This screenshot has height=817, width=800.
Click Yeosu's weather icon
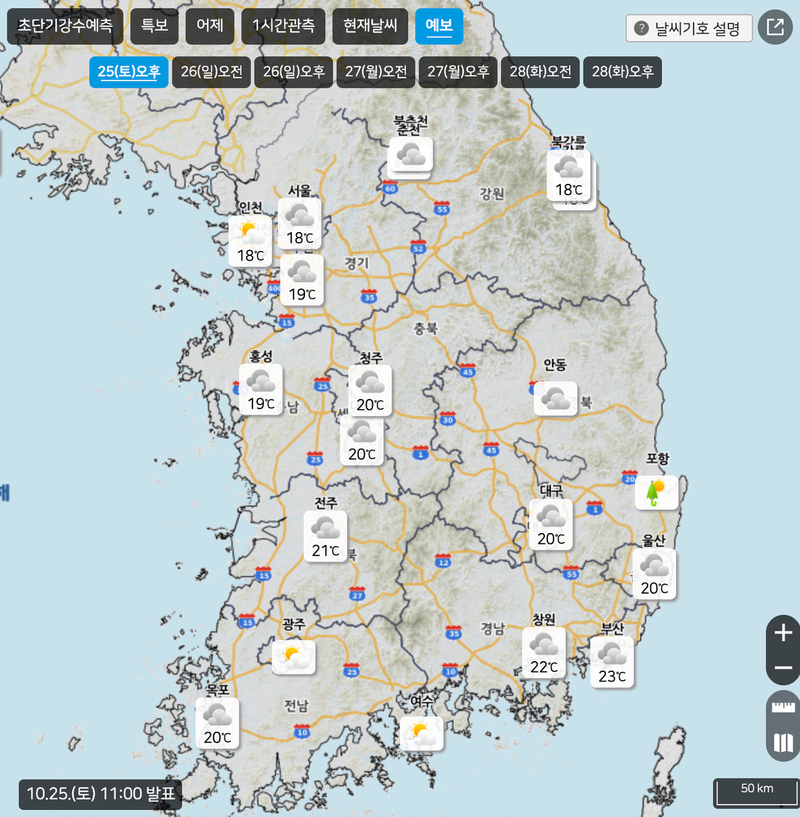(x=420, y=733)
